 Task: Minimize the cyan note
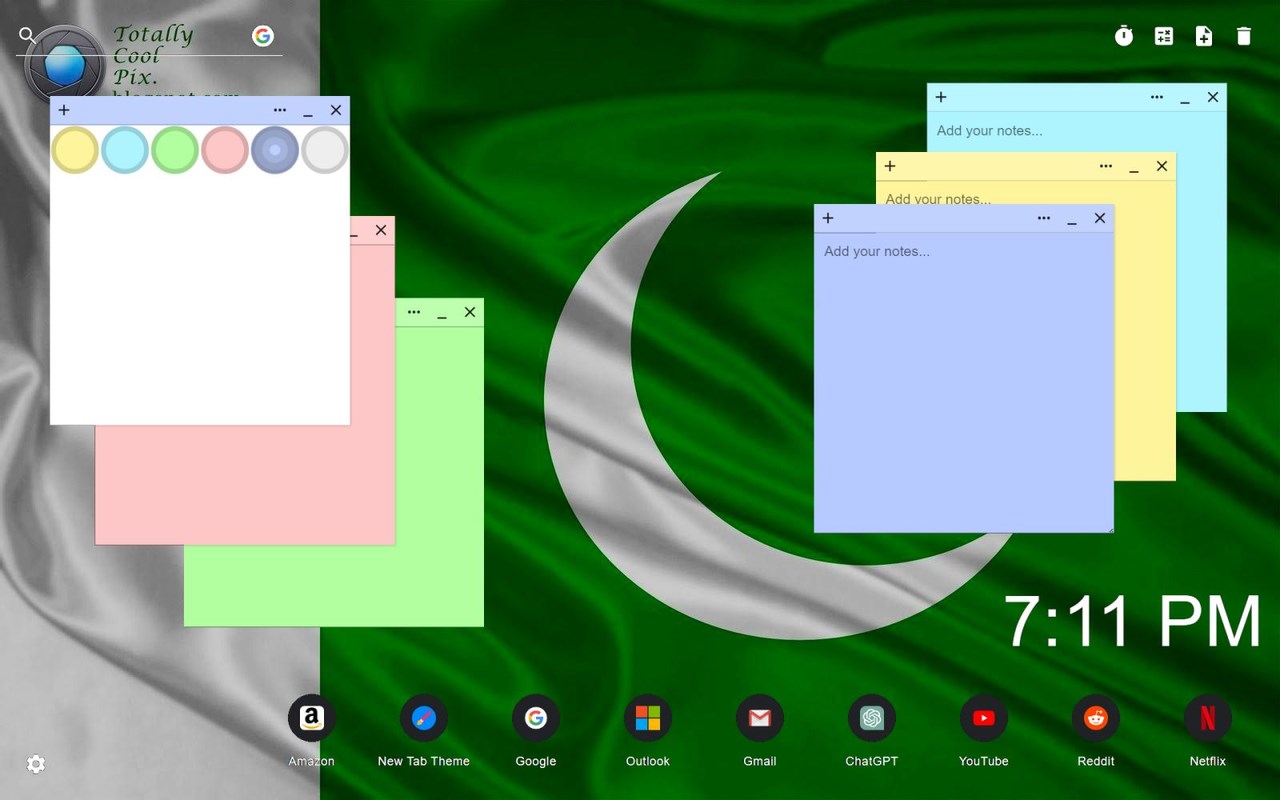click(x=1185, y=99)
